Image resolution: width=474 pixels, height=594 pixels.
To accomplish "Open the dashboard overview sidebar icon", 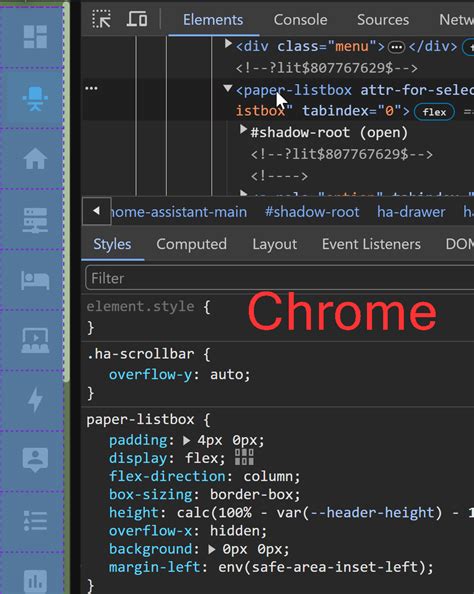I will pos(35,37).
